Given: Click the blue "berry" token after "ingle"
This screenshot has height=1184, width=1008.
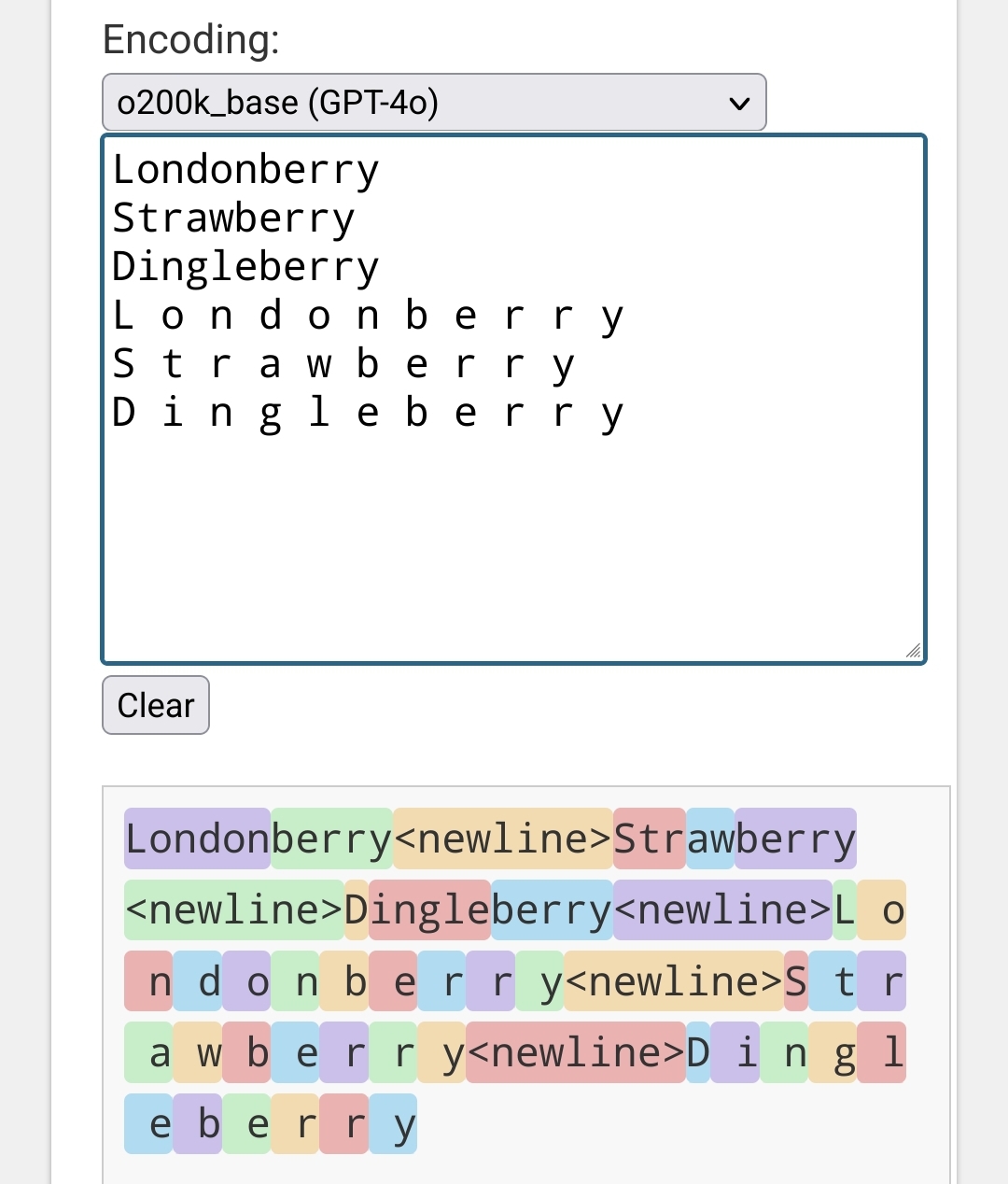Looking at the screenshot, I should tap(552, 909).
